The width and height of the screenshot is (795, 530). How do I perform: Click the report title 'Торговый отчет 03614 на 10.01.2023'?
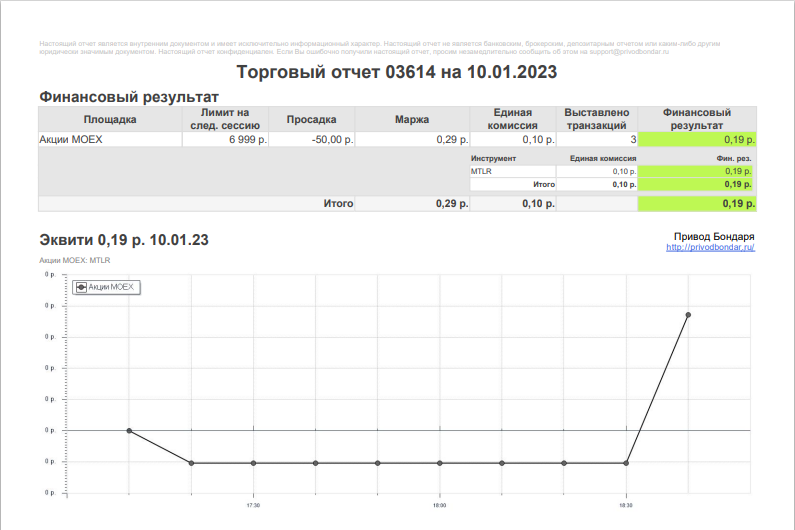pyautogui.click(x=396, y=72)
